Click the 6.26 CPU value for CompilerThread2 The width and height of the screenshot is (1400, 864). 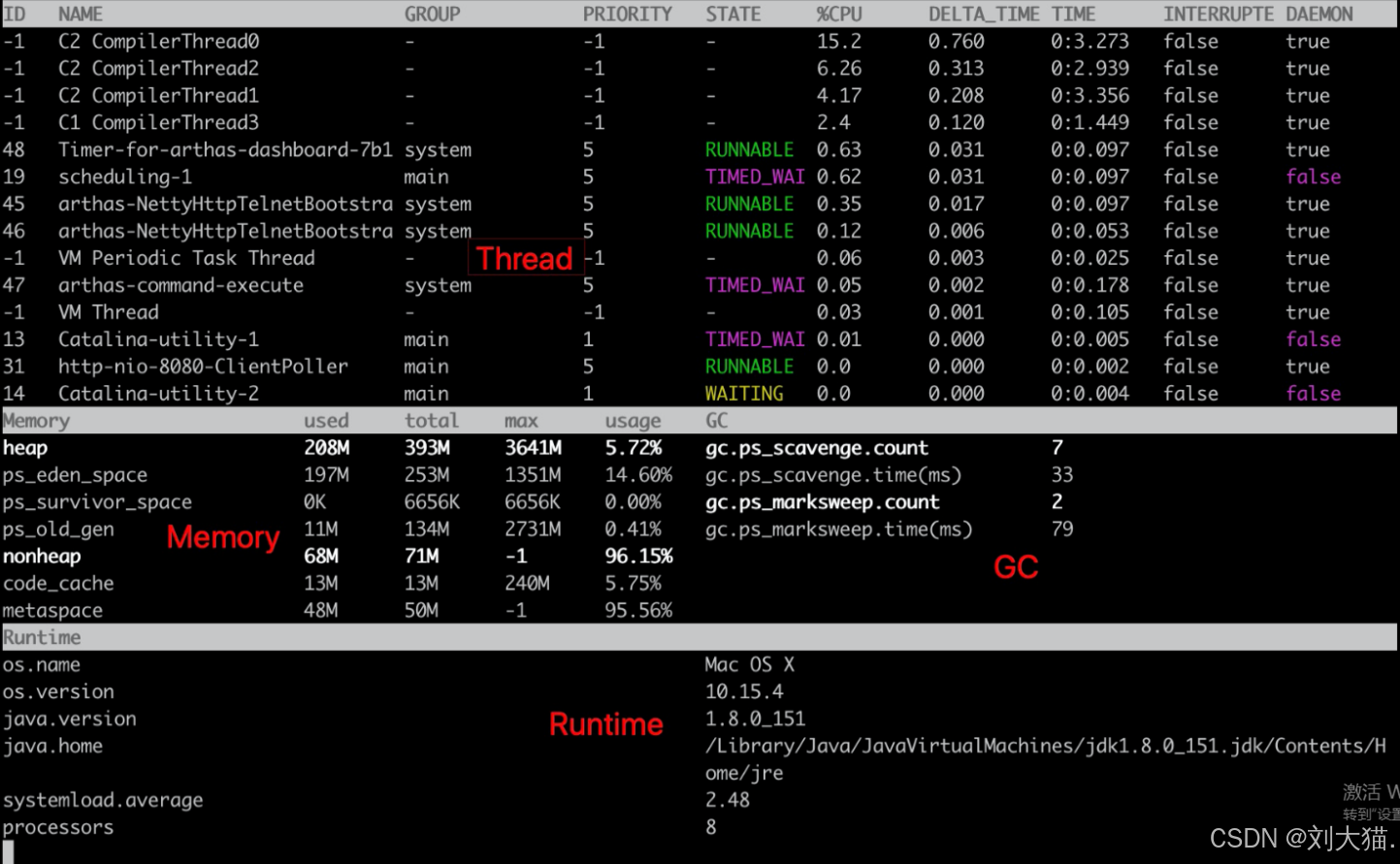(839, 69)
